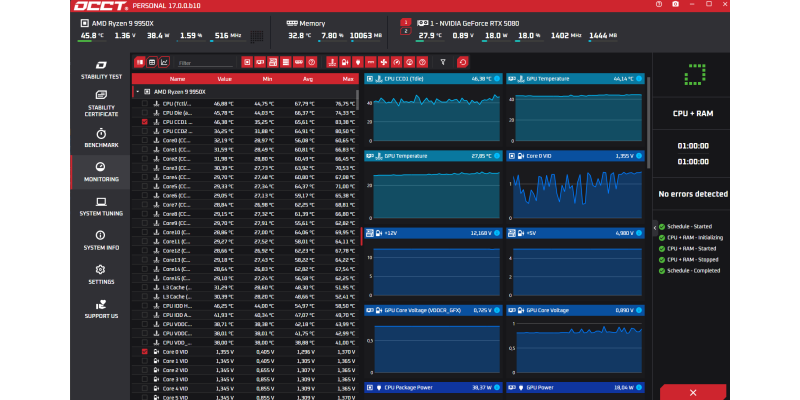Switch to graph-only view icon
Image resolution: width=800 pixels, height=400 pixels.
point(164,62)
